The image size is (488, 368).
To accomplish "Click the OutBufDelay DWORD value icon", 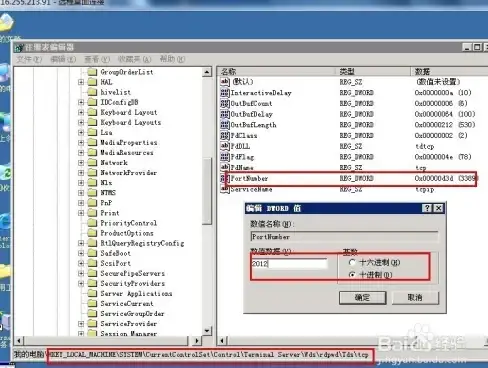I will pos(225,114).
